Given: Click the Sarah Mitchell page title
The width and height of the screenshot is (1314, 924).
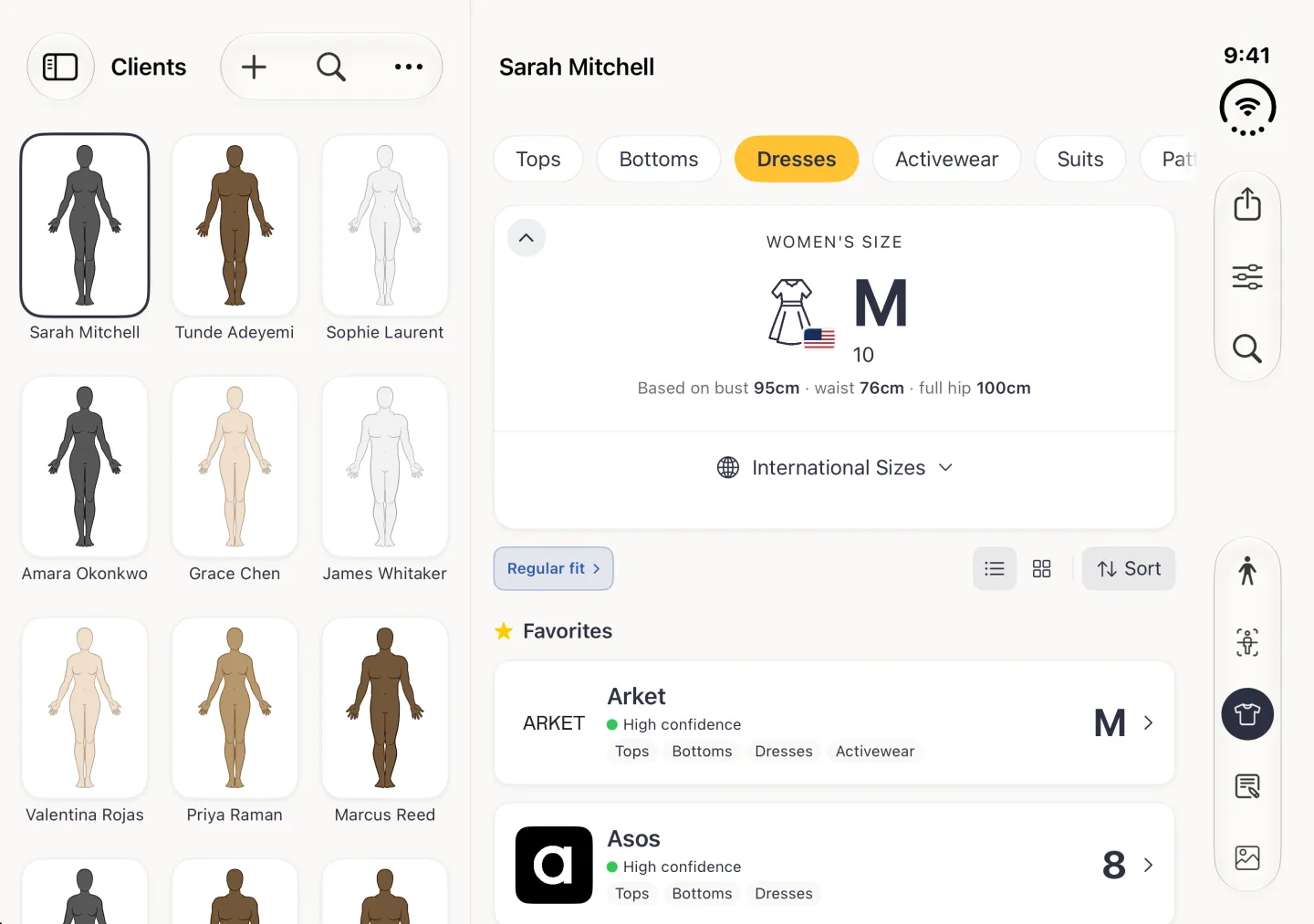Looking at the screenshot, I should tap(577, 67).
